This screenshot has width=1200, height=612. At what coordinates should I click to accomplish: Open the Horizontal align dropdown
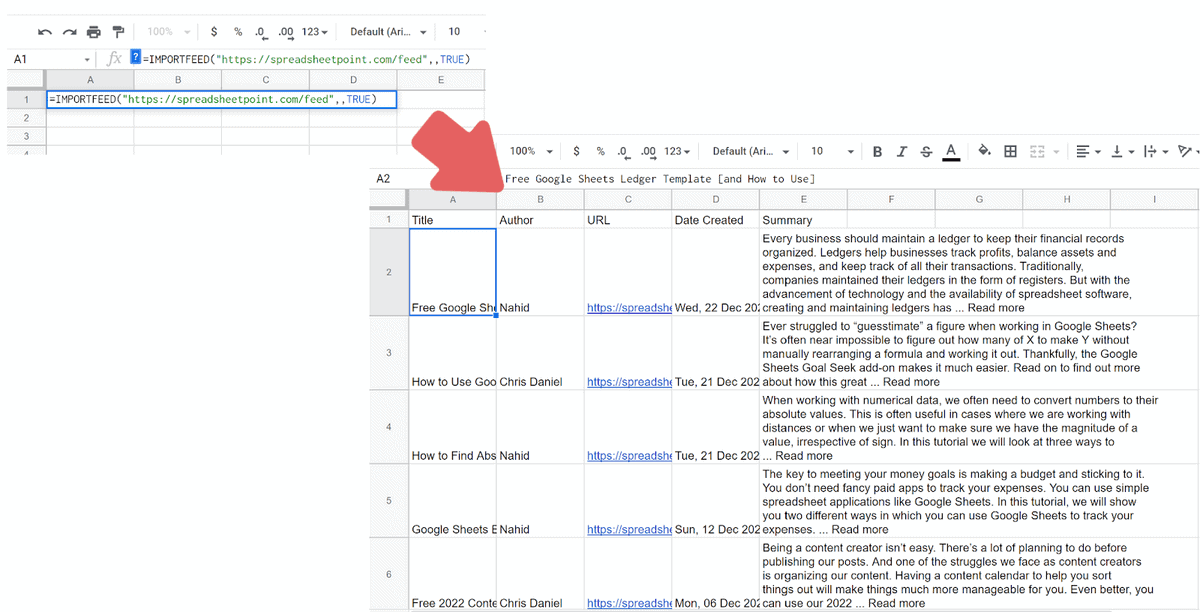pyautogui.click(x=1087, y=151)
